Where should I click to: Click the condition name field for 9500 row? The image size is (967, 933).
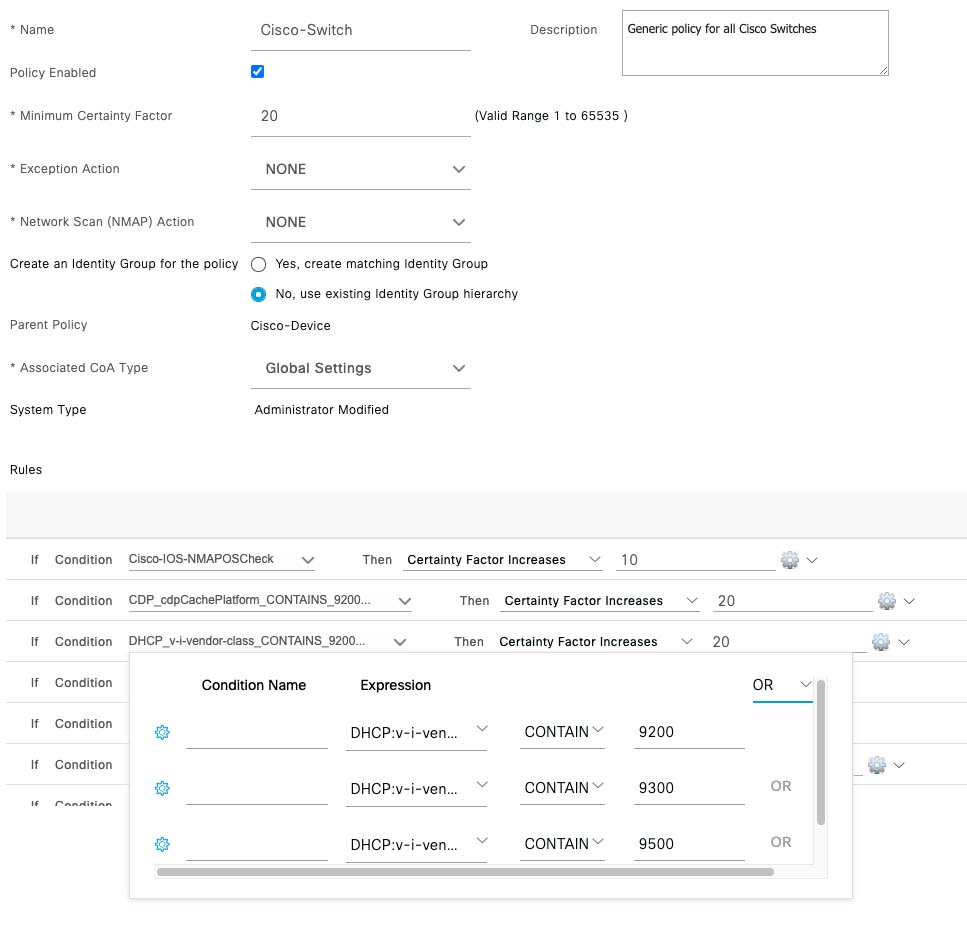(257, 845)
